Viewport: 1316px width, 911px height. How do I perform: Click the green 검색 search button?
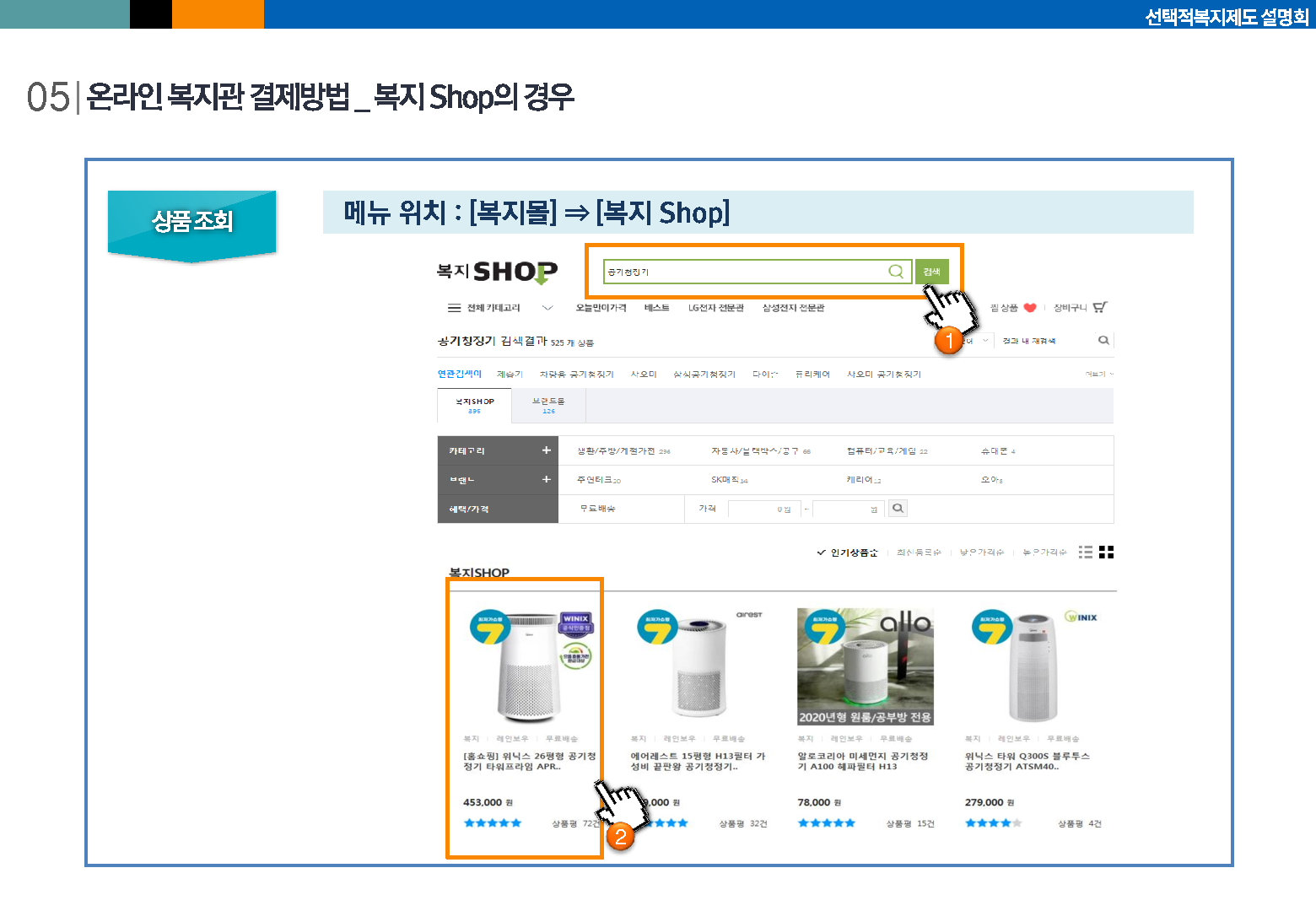932,272
